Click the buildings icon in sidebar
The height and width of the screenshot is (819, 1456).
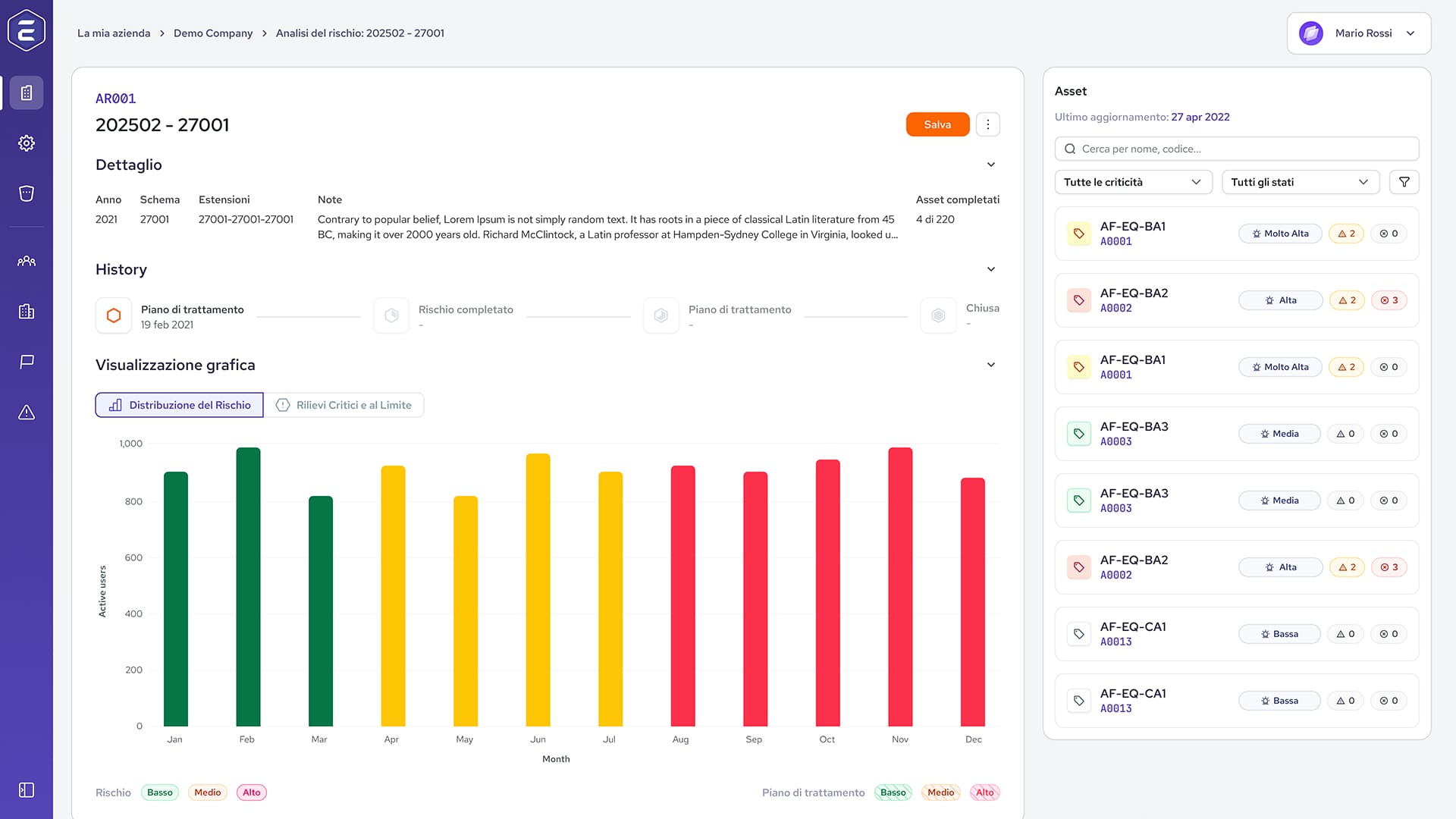(x=27, y=311)
